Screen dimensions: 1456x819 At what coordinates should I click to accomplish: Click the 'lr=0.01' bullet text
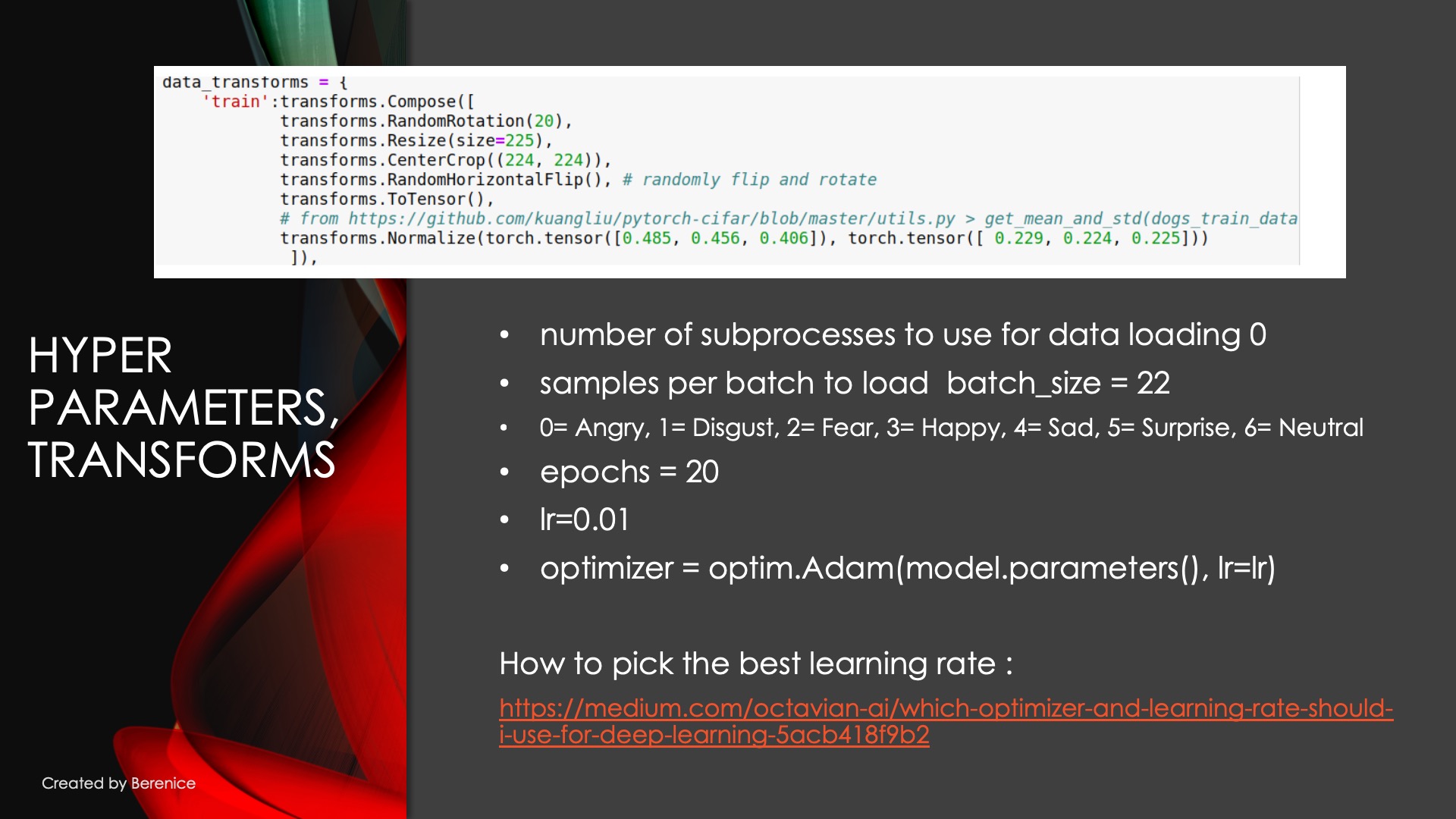point(584,520)
